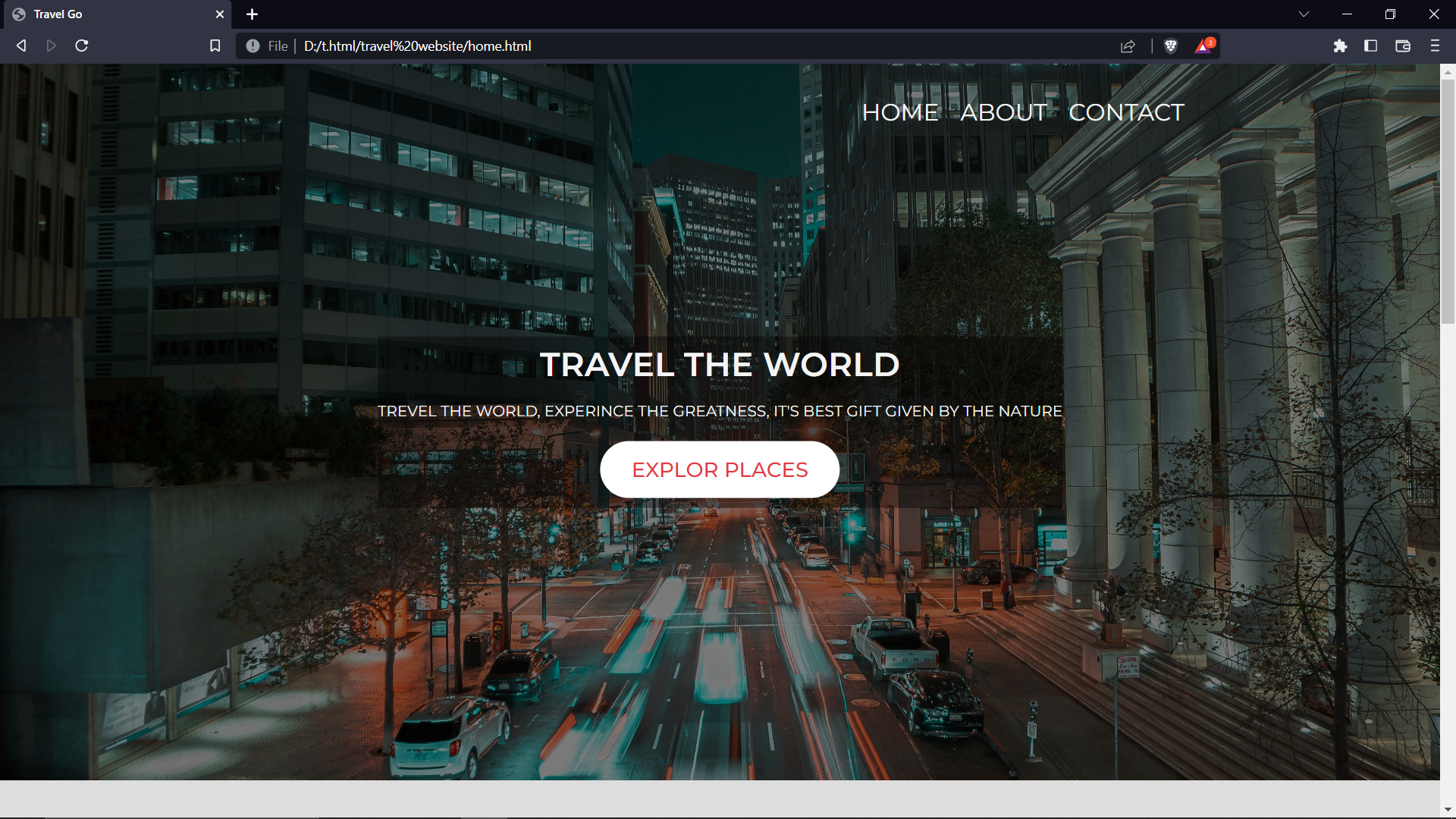Minimize the browser window
The height and width of the screenshot is (819, 1456).
(x=1347, y=14)
